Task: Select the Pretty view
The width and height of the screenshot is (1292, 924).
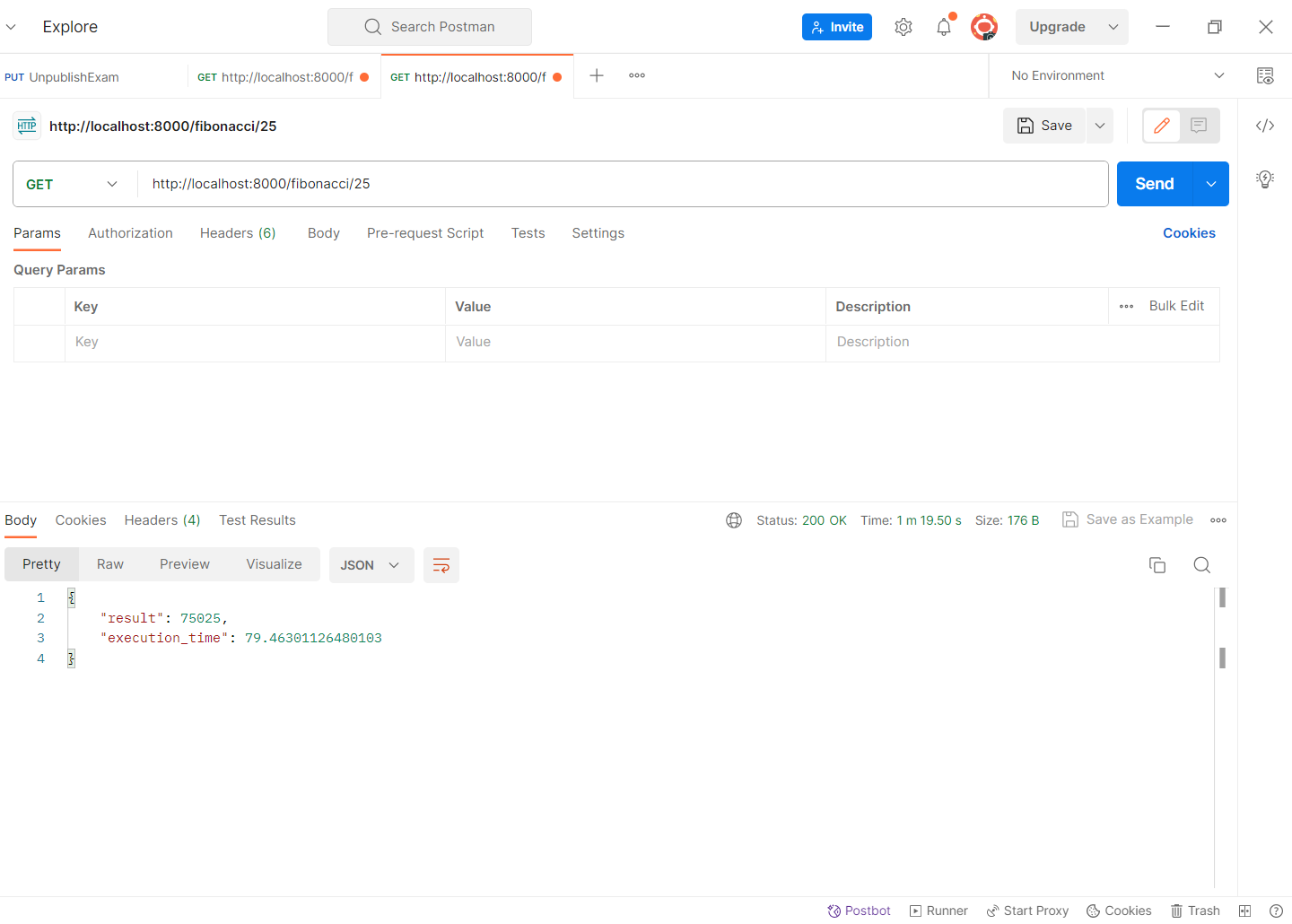Action: 41,564
